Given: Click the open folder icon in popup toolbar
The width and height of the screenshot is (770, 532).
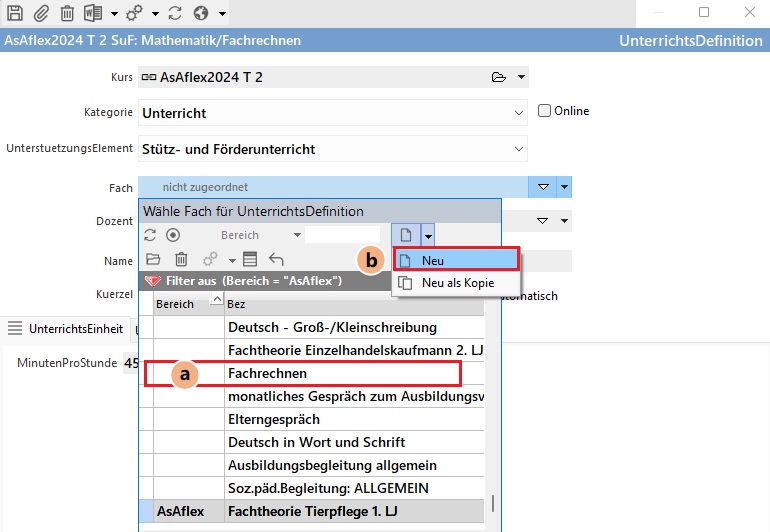Looking at the screenshot, I should tap(153, 259).
